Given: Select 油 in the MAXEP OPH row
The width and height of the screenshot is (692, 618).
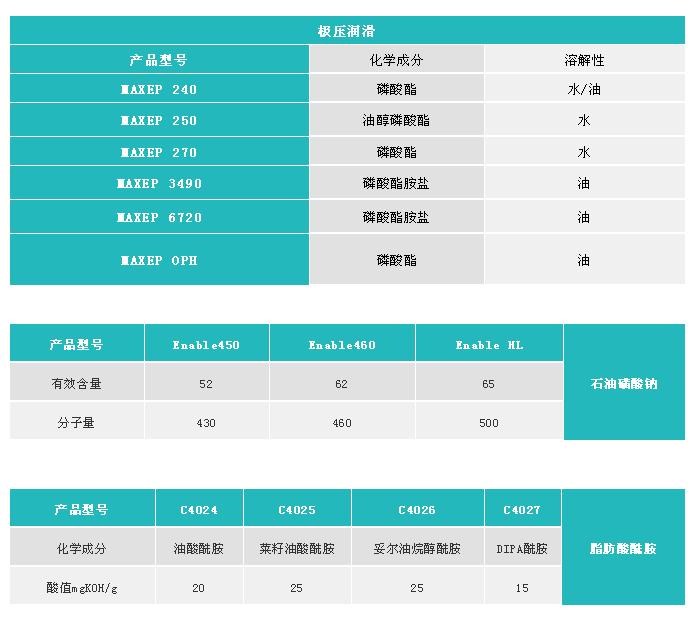Looking at the screenshot, I should tap(584, 260).
